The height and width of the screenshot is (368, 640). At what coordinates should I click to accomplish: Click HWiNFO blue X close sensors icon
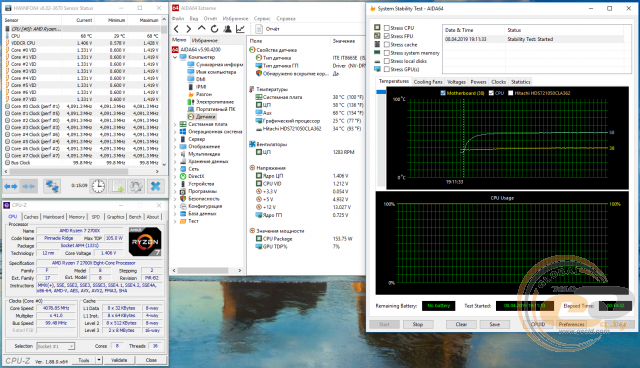(156, 186)
